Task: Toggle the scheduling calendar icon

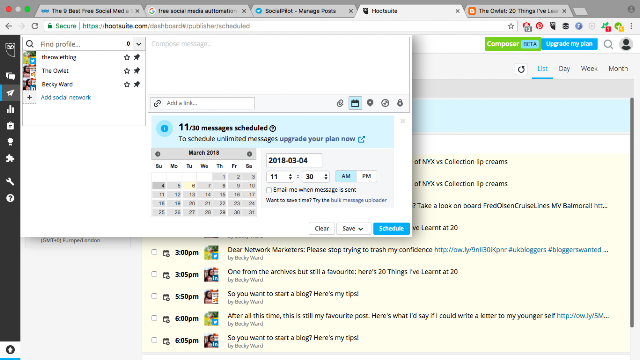Action: coord(355,103)
